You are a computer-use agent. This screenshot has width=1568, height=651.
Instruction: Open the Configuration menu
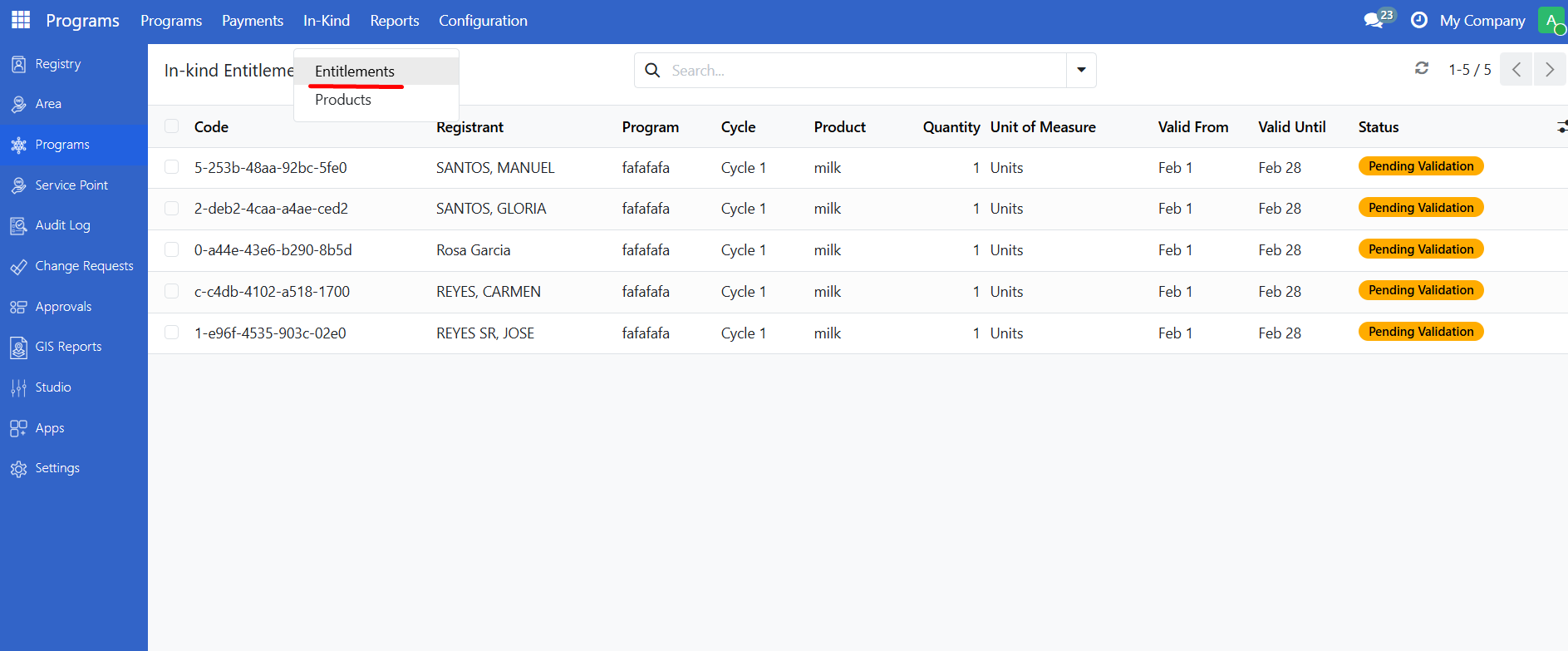[x=483, y=21]
